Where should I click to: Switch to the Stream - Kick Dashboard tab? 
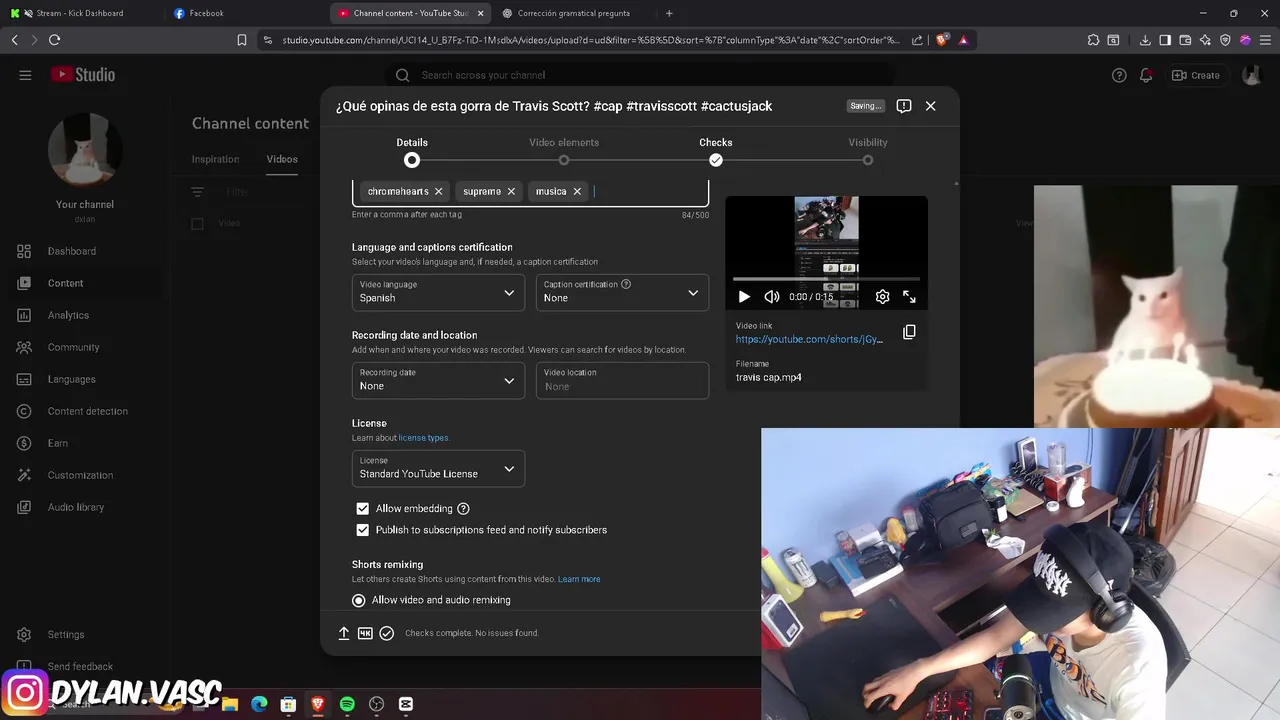coord(82,13)
